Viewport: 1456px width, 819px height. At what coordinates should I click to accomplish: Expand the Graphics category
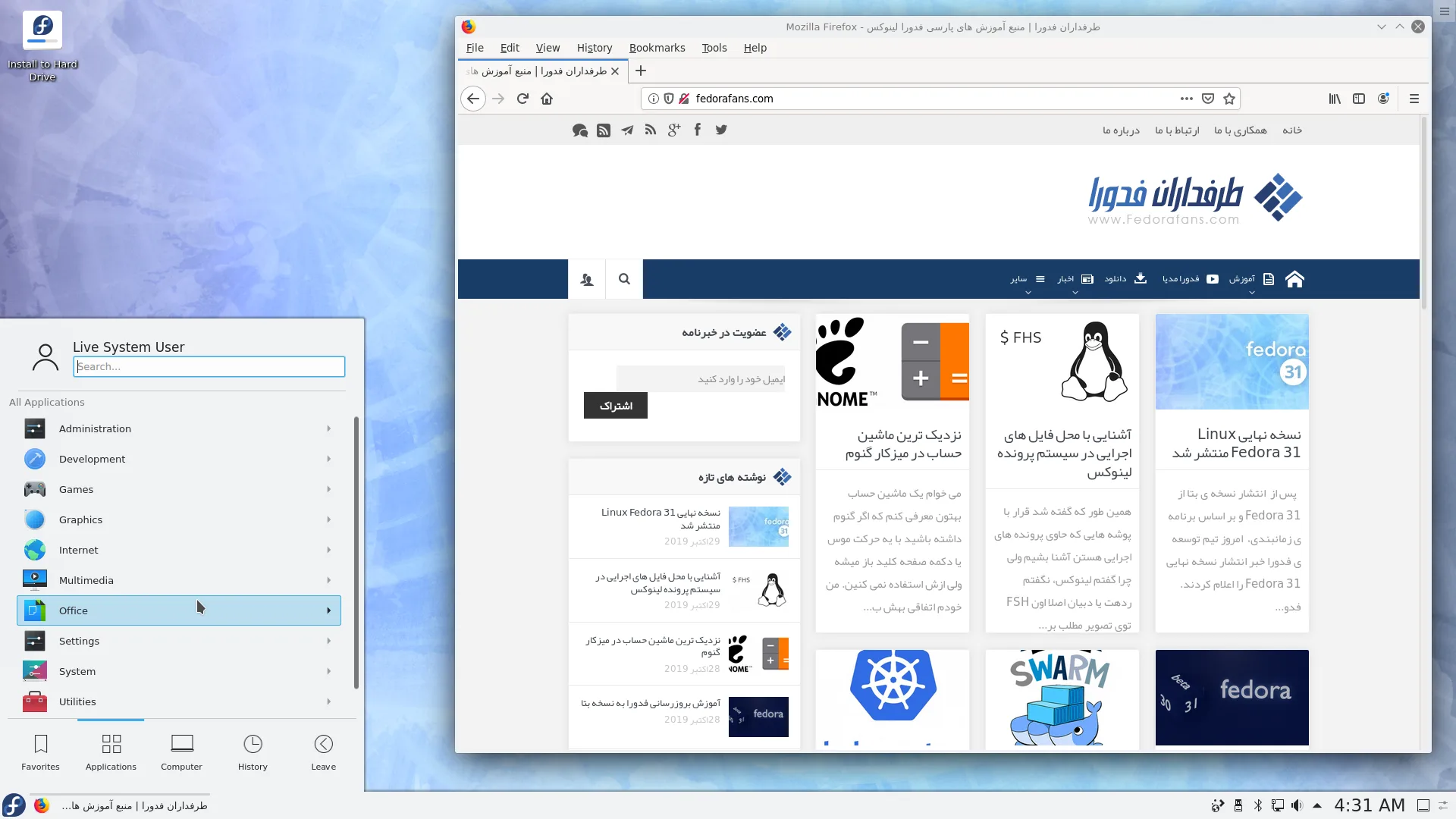click(179, 519)
